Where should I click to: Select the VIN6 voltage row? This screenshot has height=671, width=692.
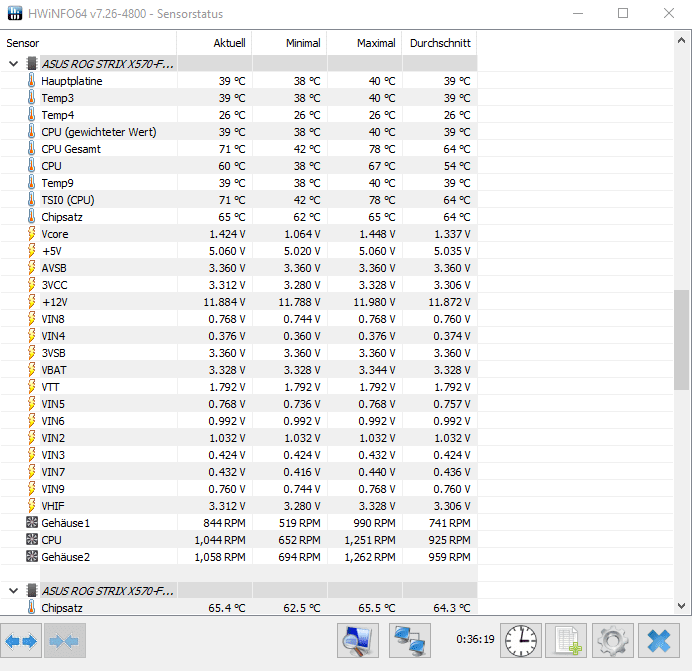point(238,421)
